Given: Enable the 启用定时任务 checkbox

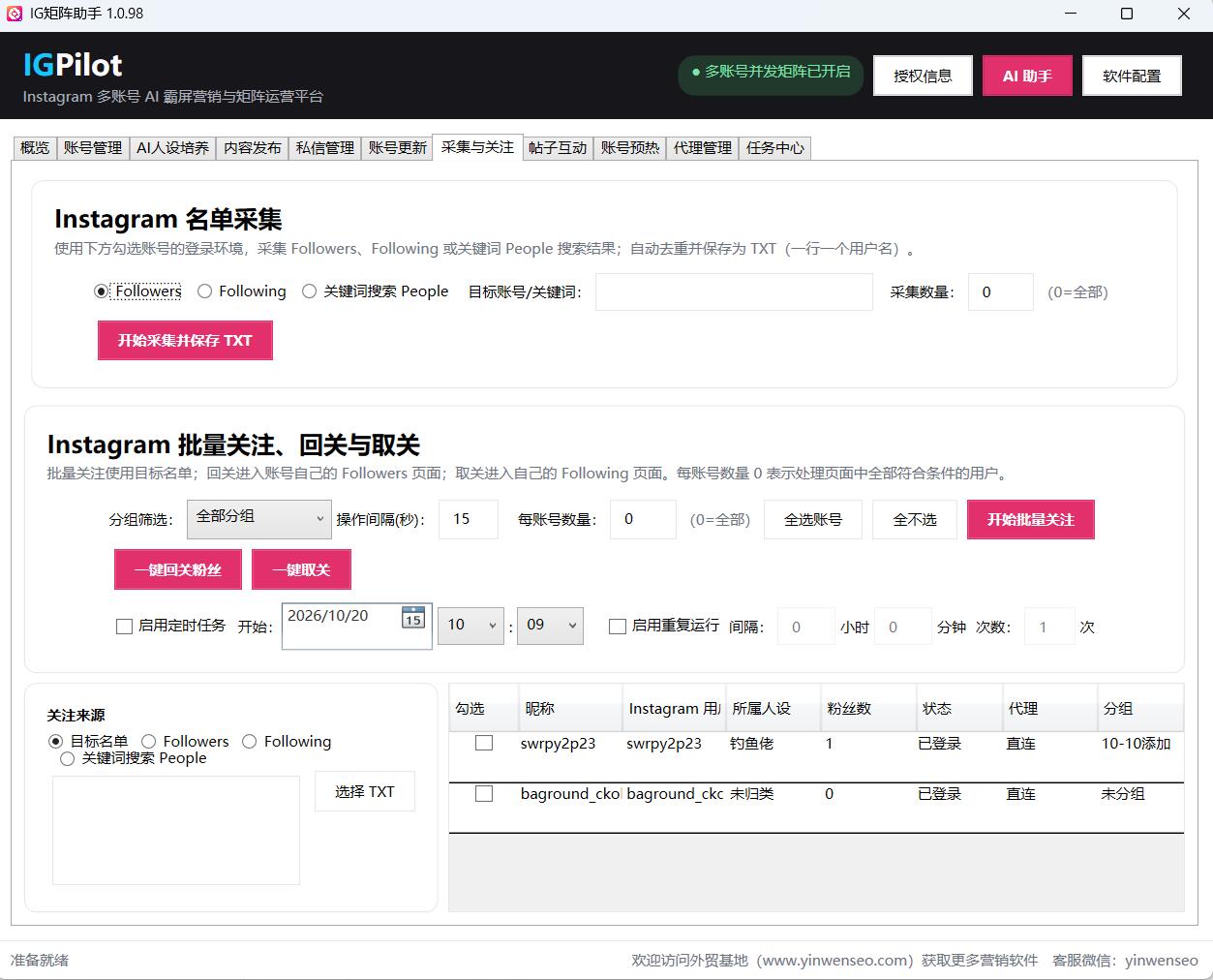Looking at the screenshot, I should tap(124, 627).
